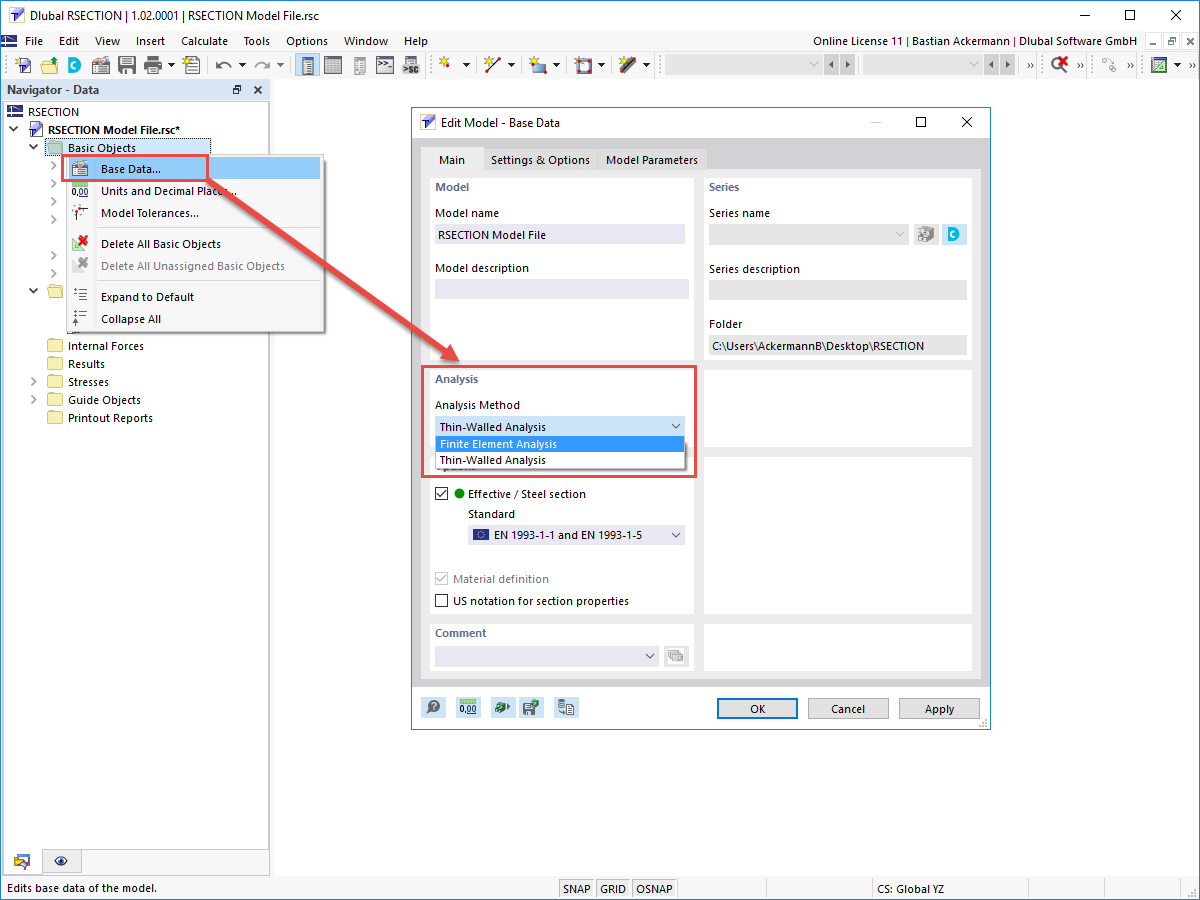
Task: Open the console script toolbar icon
Action: pyautogui.click(x=385, y=65)
